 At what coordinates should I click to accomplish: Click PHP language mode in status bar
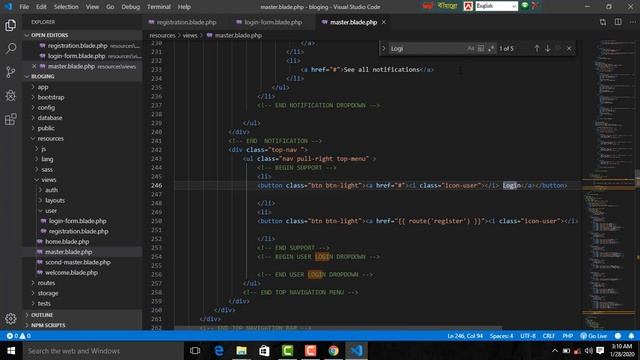tap(568, 336)
